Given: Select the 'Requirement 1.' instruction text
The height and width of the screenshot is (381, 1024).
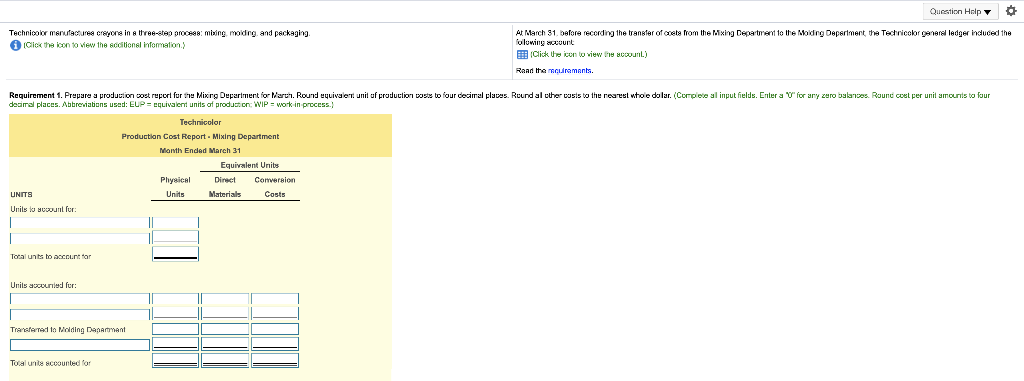Looking at the screenshot, I should (35, 95).
